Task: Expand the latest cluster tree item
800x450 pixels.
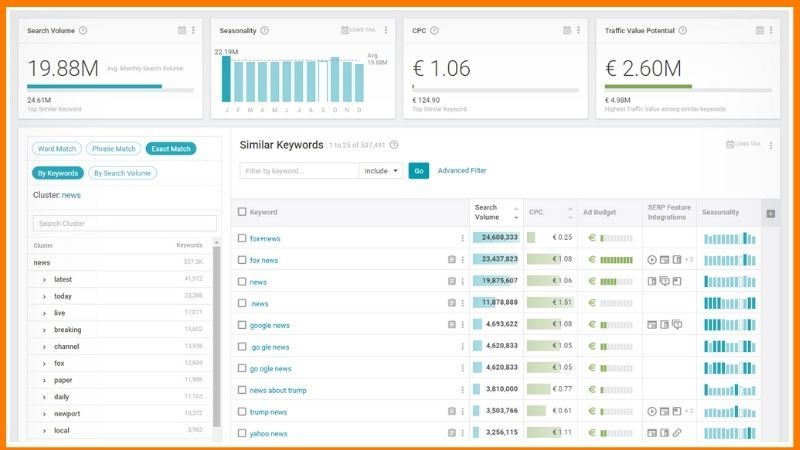Action: coord(45,279)
